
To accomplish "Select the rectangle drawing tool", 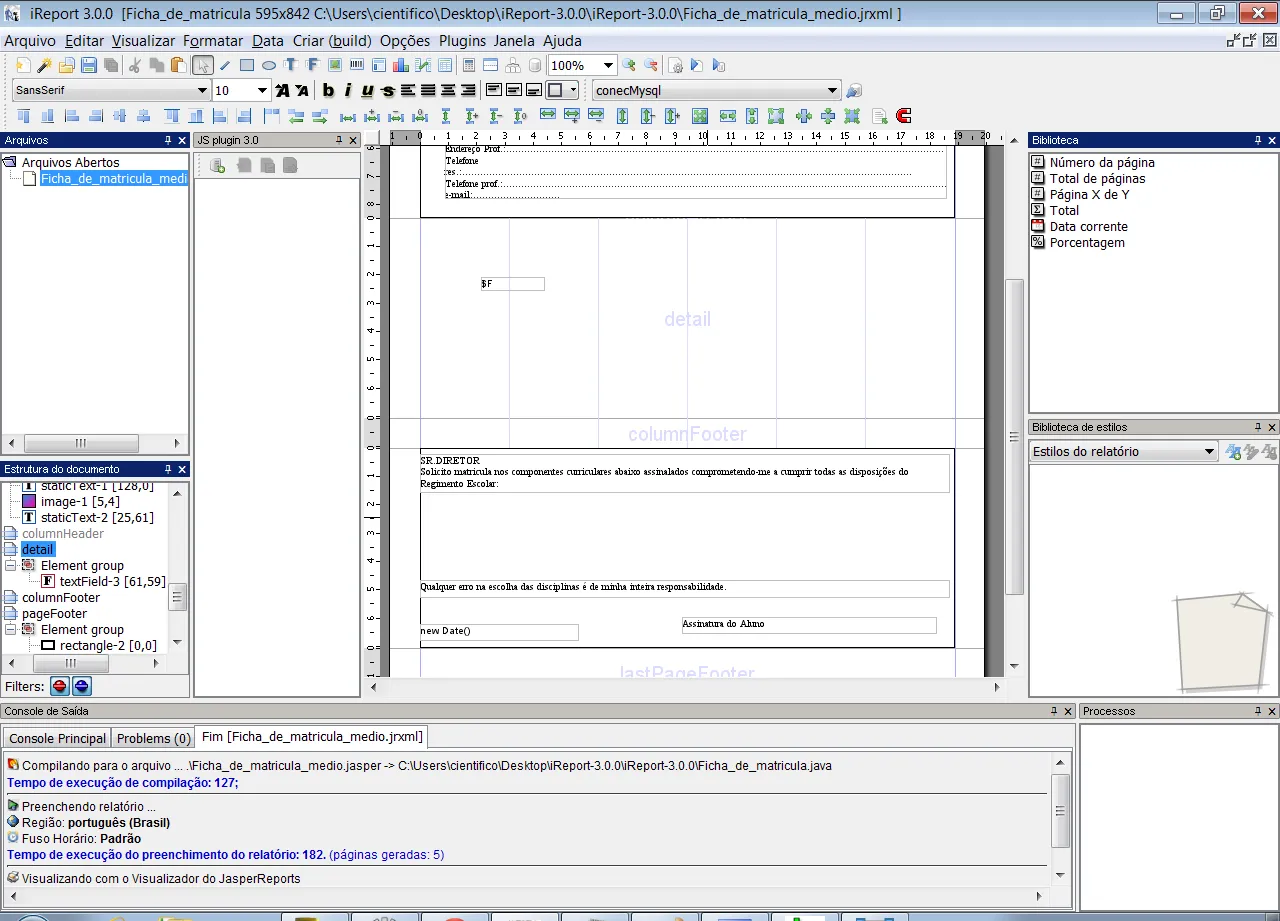I will point(247,66).
